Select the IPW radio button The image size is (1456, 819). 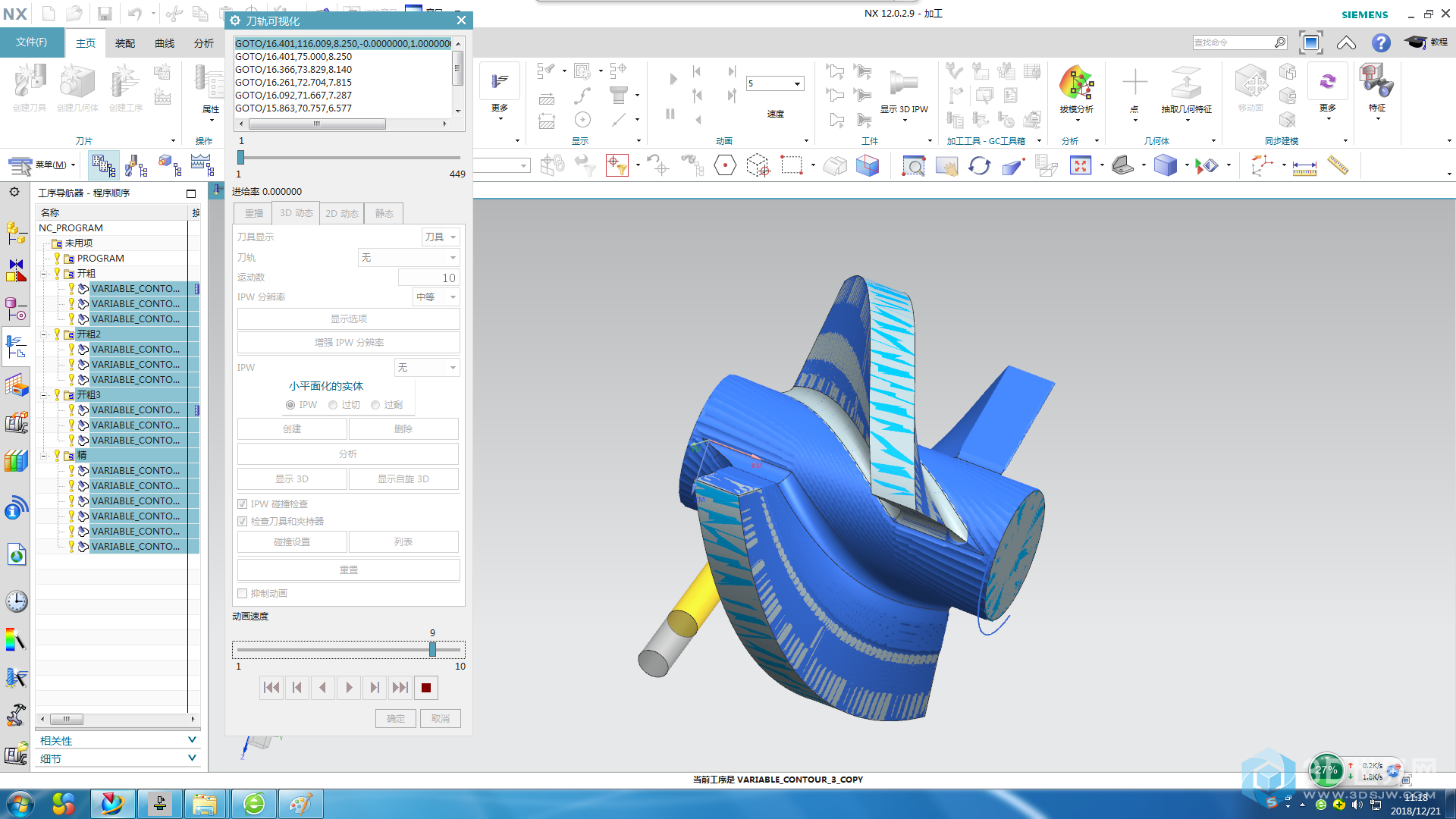290,405
